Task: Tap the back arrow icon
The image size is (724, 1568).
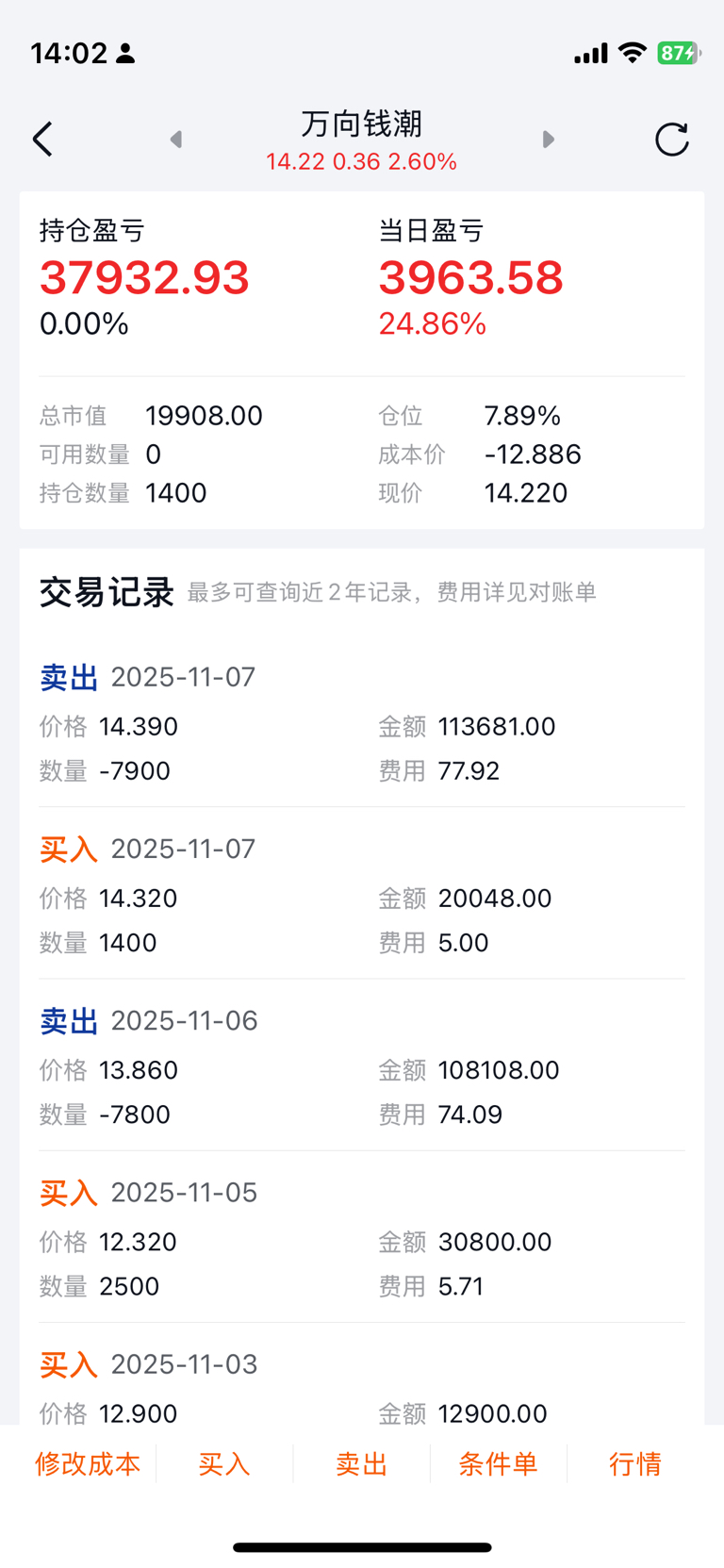Action: pyautogui.click(x=42, y=140)
